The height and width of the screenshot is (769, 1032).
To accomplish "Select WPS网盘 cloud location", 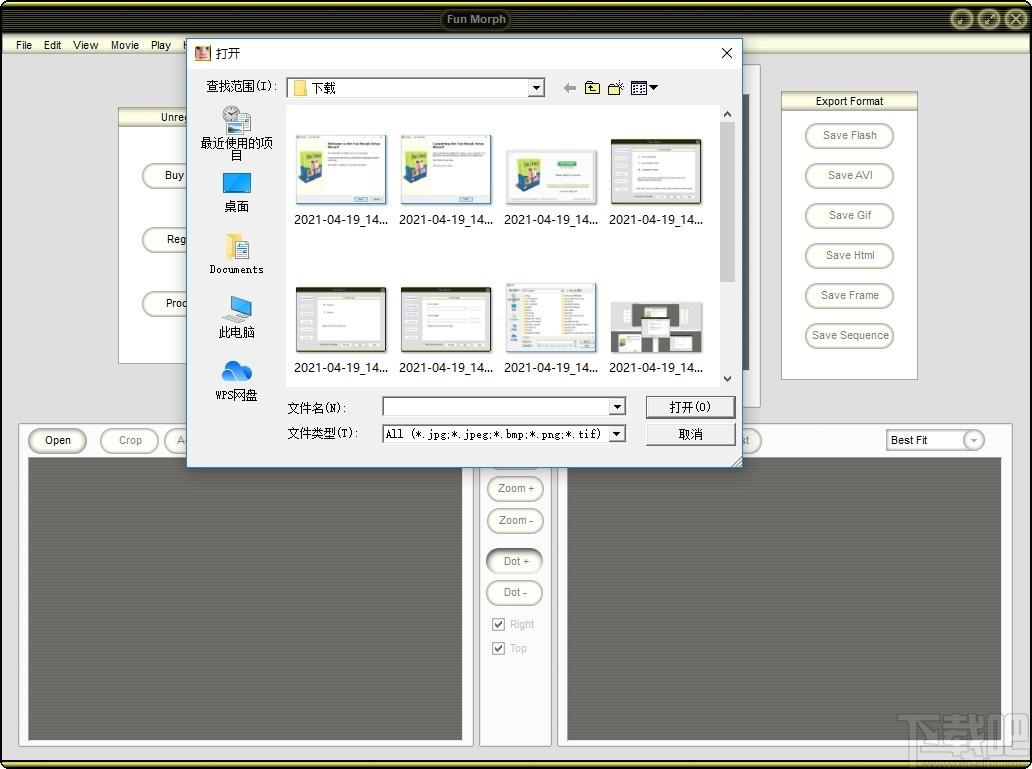I will [236, 381].
